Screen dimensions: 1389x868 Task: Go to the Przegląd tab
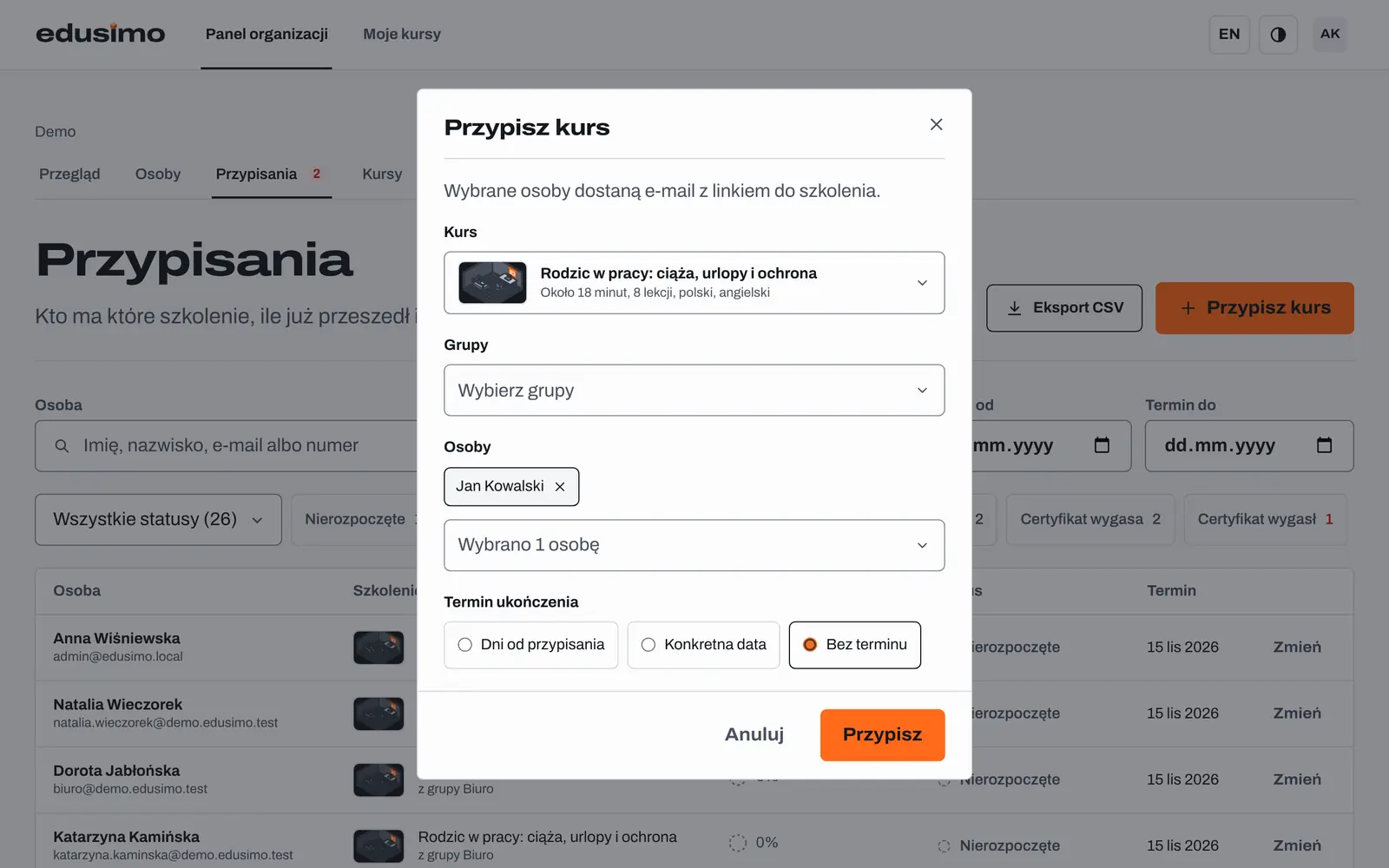69,174
